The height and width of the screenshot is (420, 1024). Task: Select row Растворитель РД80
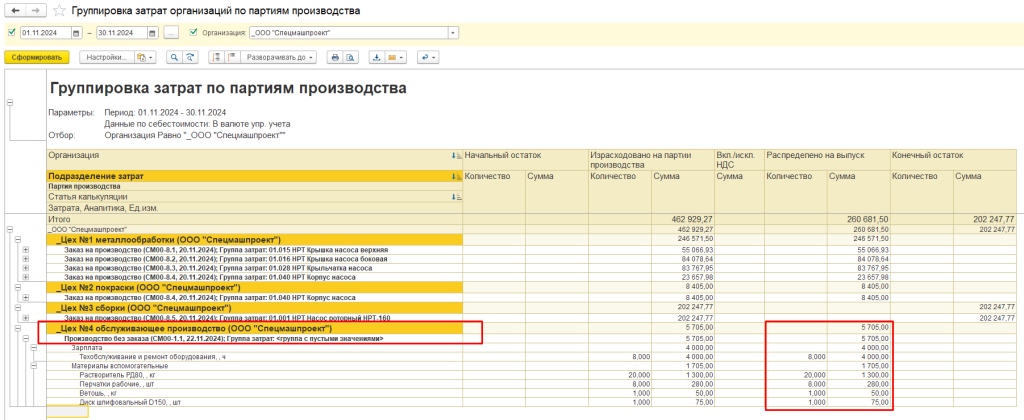255,376
